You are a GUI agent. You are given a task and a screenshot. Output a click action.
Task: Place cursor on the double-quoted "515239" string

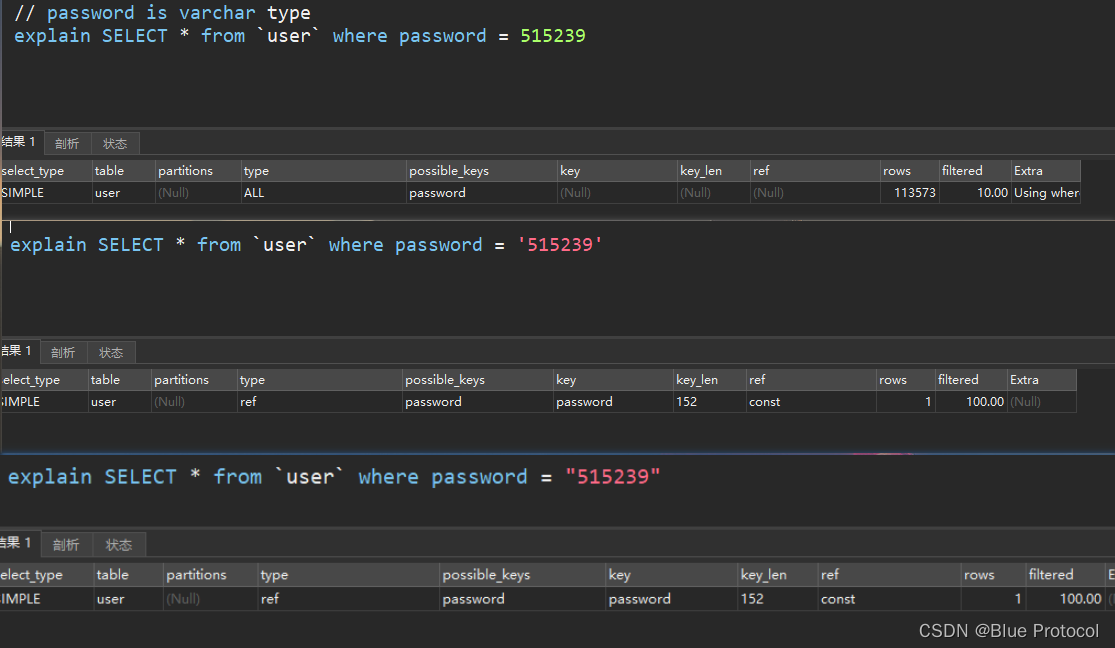(x=612, y=477)
